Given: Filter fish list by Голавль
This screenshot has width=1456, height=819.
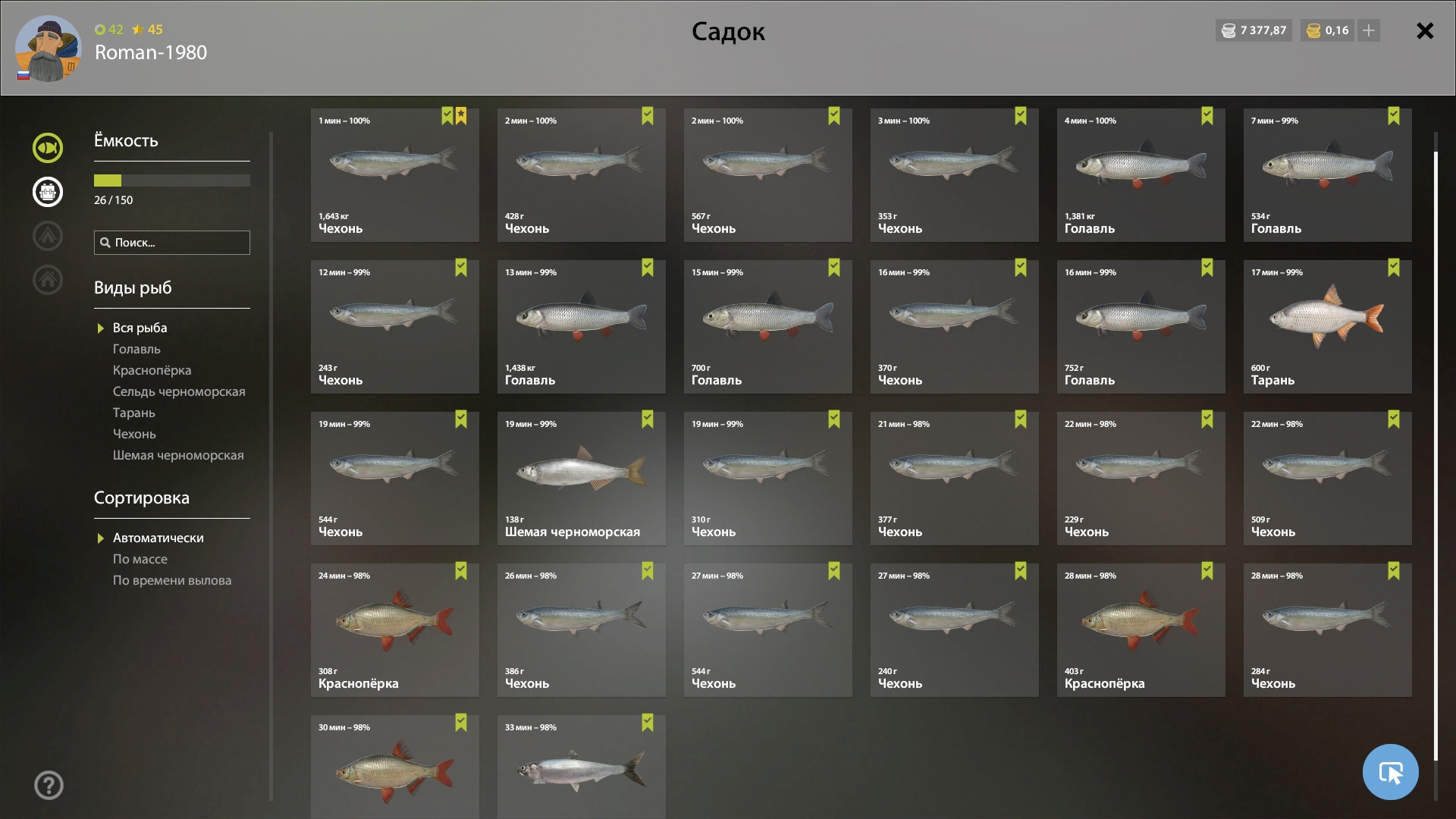Looking at the screenshot, I should pyautogui.click(x=136, y=349).
